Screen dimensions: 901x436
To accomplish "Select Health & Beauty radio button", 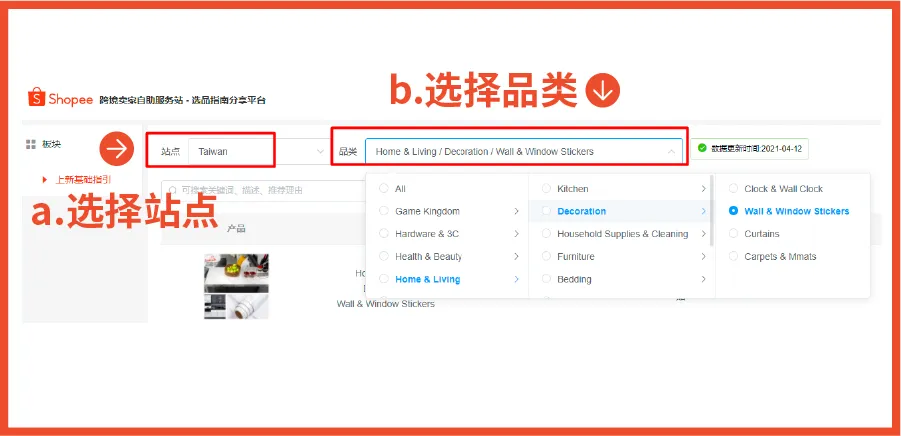I will tap(383, 256).
